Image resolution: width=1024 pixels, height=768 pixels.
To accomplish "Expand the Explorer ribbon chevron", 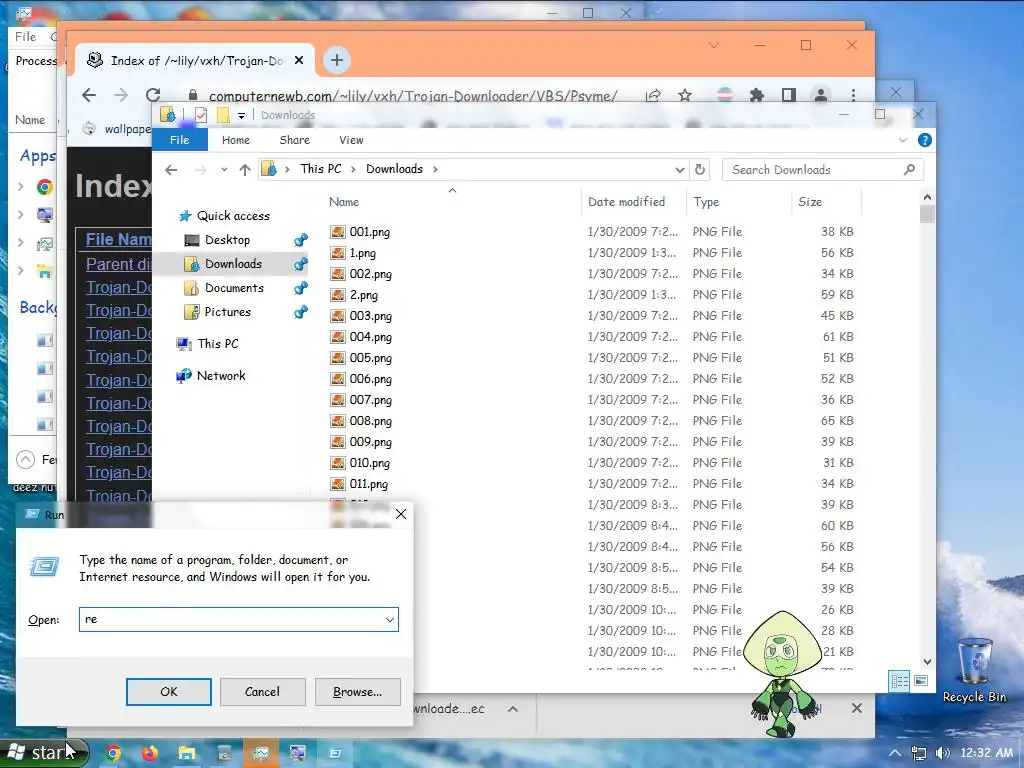I will (903, 140).
